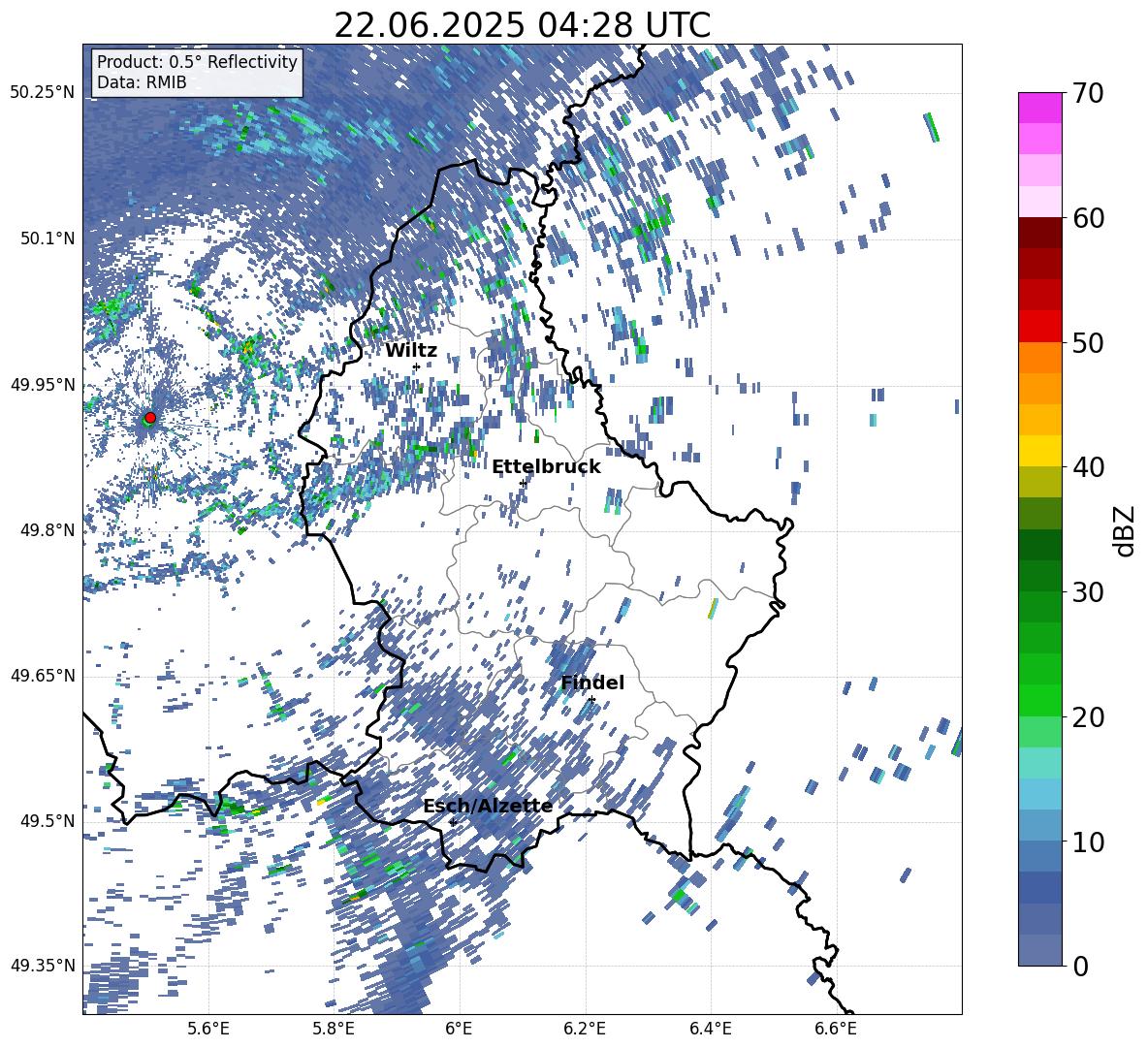Click the 49.65°N latitude tick label

(42, 676)
